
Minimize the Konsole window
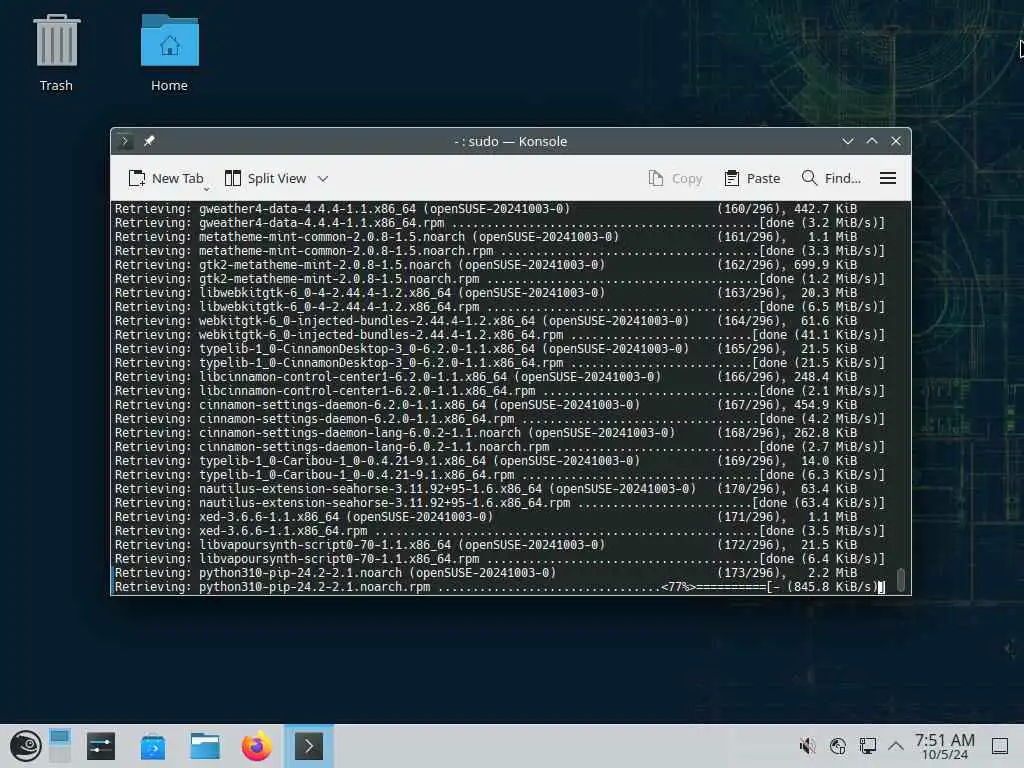848,141
